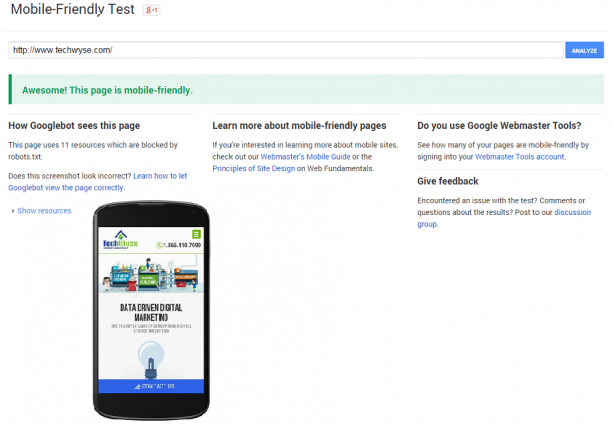
Task: Click the factory illustration banner in preview
Action: click(x=150, y=274)
